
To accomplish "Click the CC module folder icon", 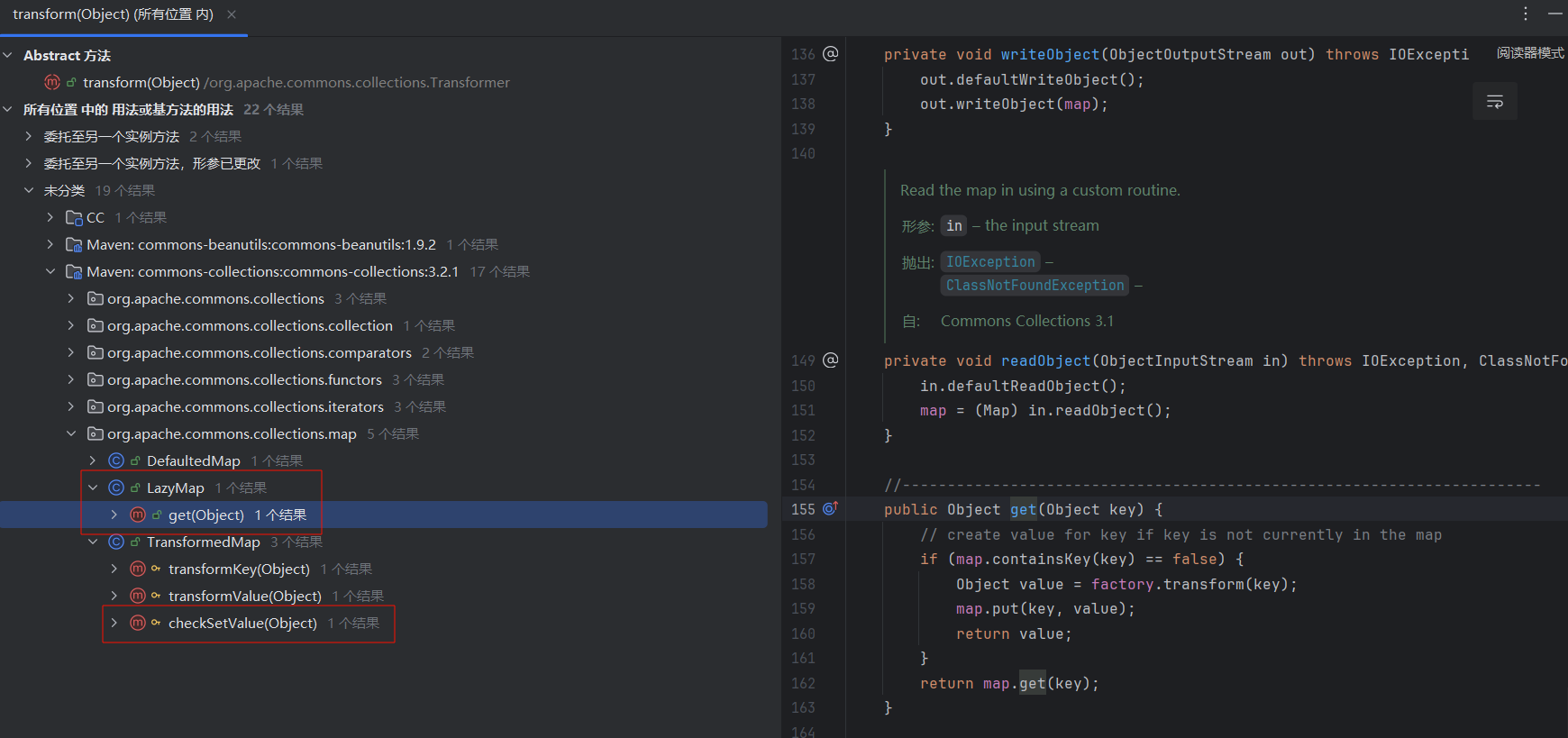I will pyautogui.click(x=74, y=217).
